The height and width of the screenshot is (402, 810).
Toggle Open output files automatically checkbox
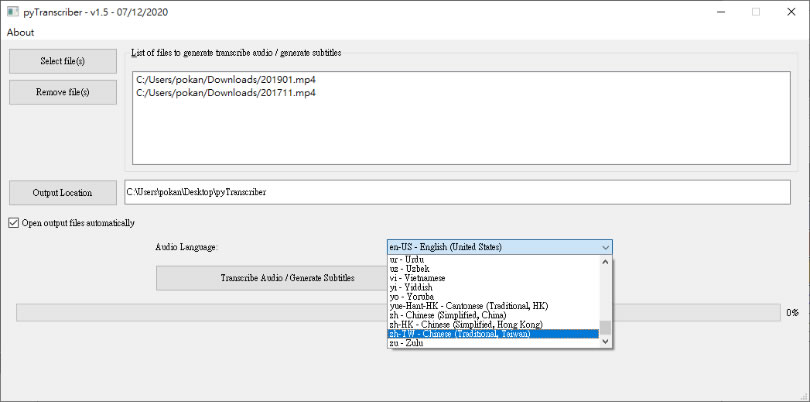[x=14, y=223]
